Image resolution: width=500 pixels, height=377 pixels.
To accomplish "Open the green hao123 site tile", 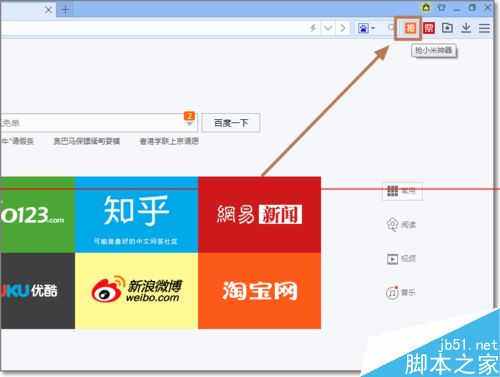I will (37, 215).
